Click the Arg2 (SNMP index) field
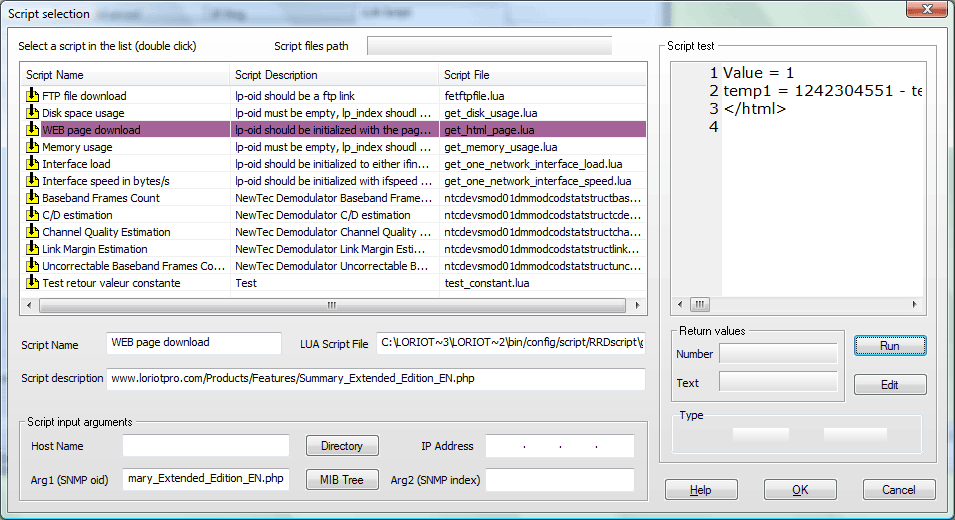The height and width of the screenshot is (520, 955). [x=560, y=479]
